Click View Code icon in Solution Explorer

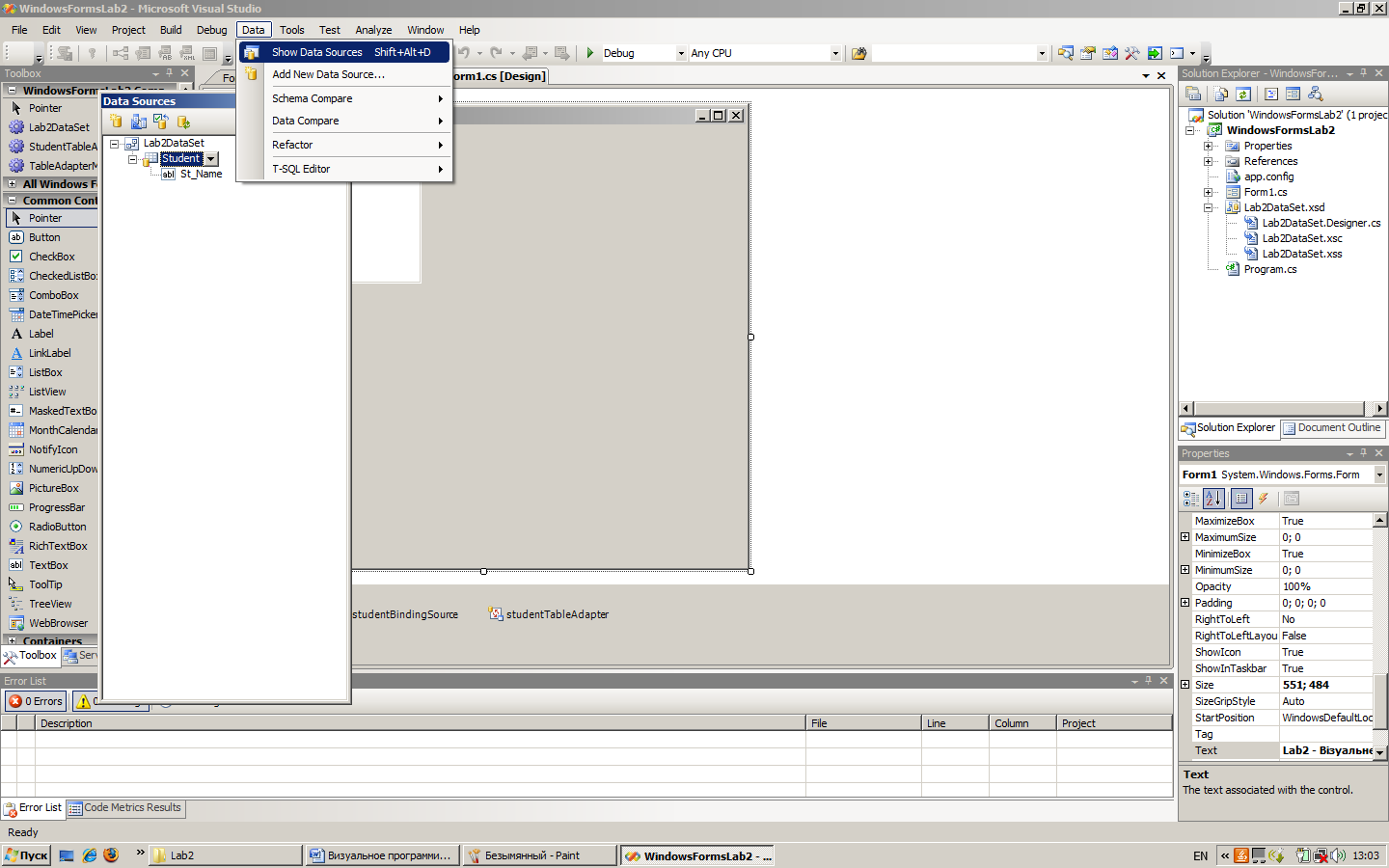tap(1271, 94)
